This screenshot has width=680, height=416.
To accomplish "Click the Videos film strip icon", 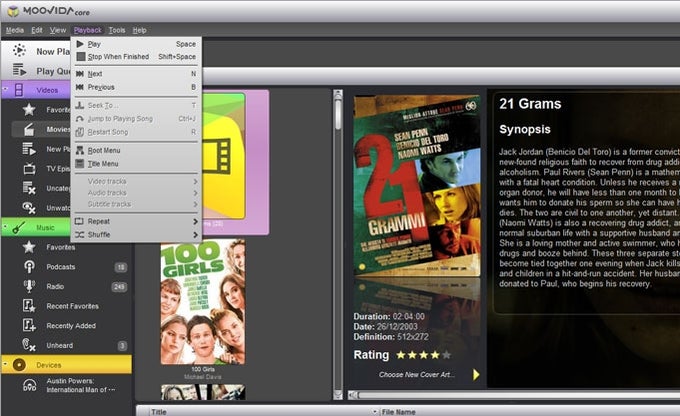I will tap(19, 90).
